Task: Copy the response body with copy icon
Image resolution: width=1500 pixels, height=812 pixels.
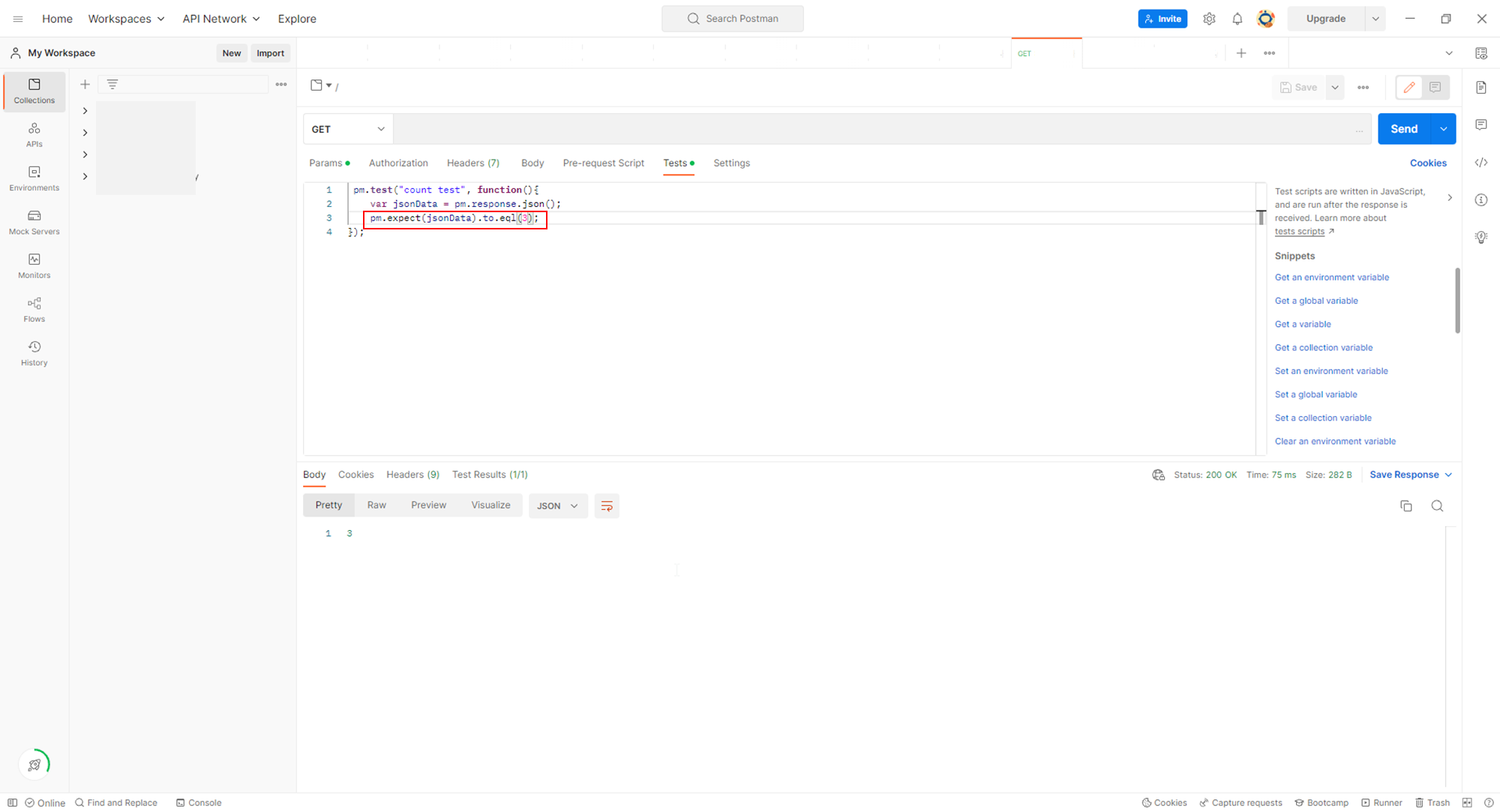Action: coord(1405,506)
